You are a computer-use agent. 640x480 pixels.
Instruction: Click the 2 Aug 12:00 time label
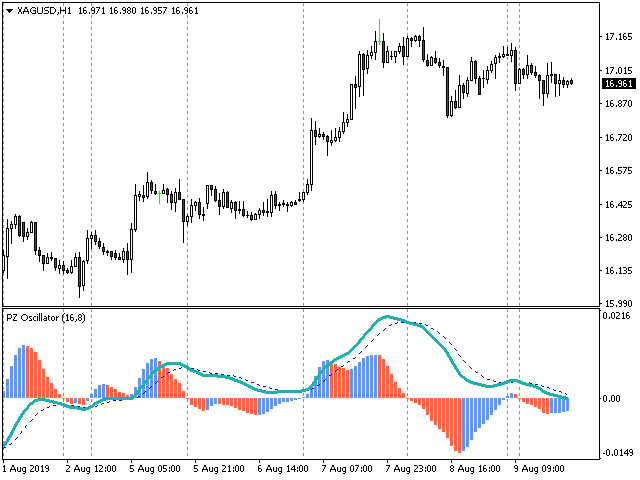point(91,469)
